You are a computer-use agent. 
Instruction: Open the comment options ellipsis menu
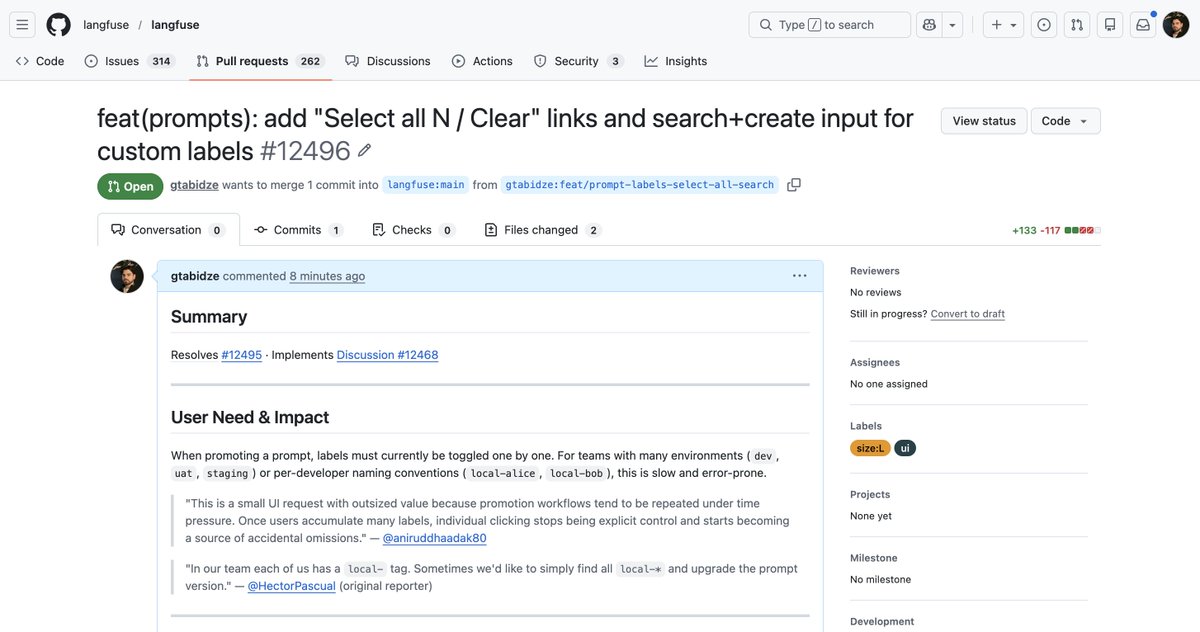[x=799, y=276]
